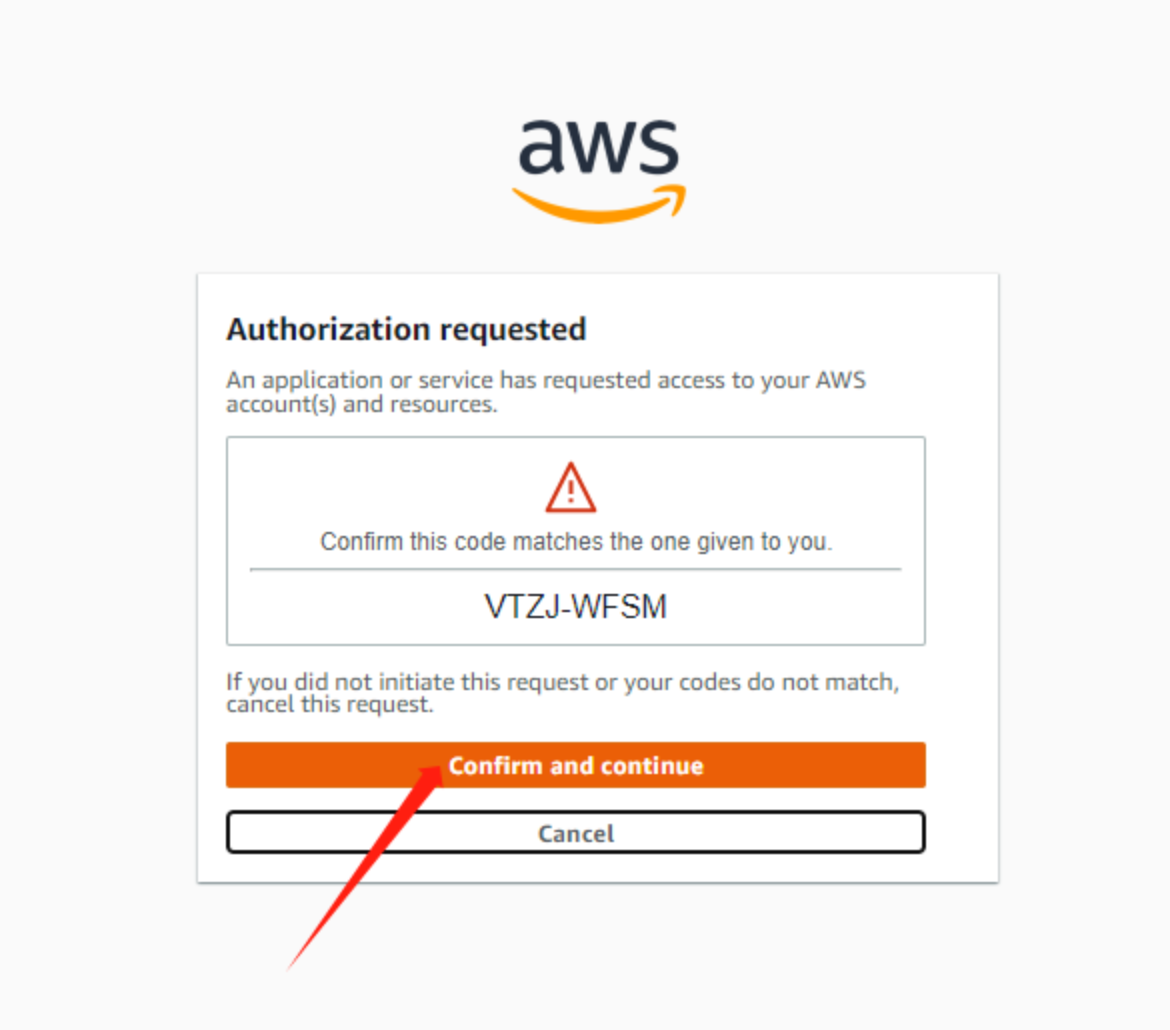The height and width of the screenshot is (1030, 1170).
Task: Click the 'If you did not initiate' line
Action: pyautogui.click(x=563, y=681)
